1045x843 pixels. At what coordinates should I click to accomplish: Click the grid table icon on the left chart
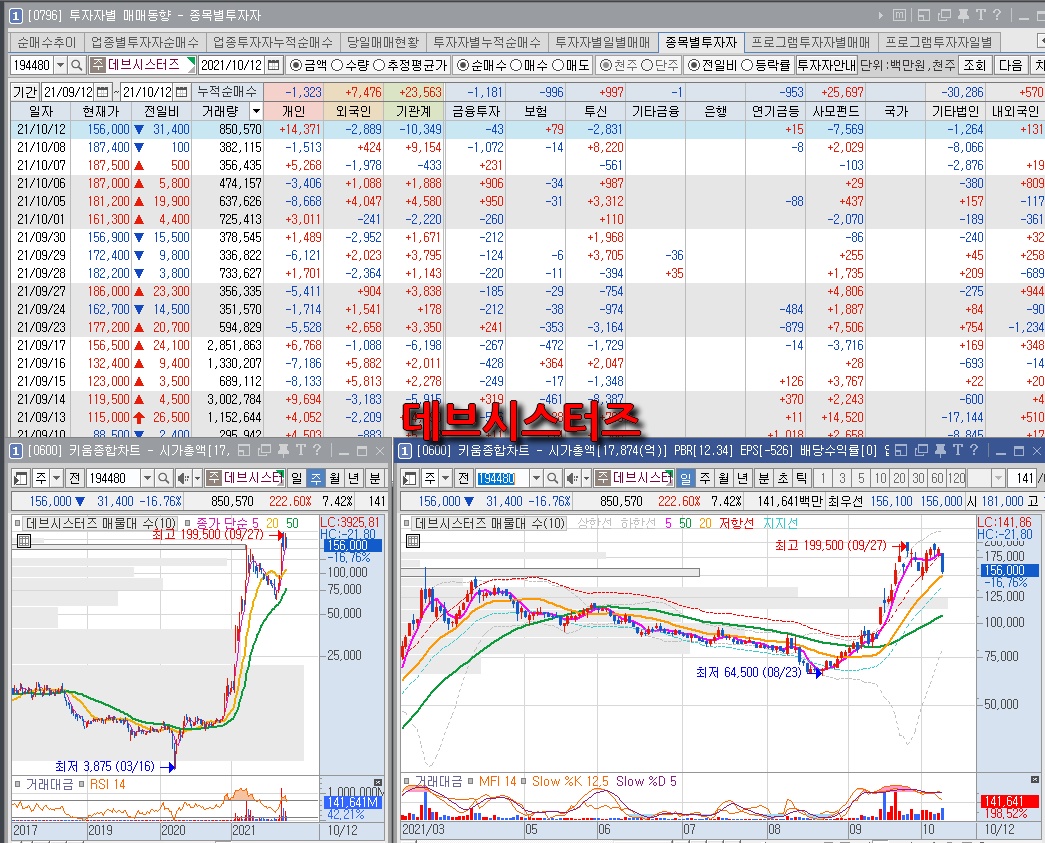(23, 540)
